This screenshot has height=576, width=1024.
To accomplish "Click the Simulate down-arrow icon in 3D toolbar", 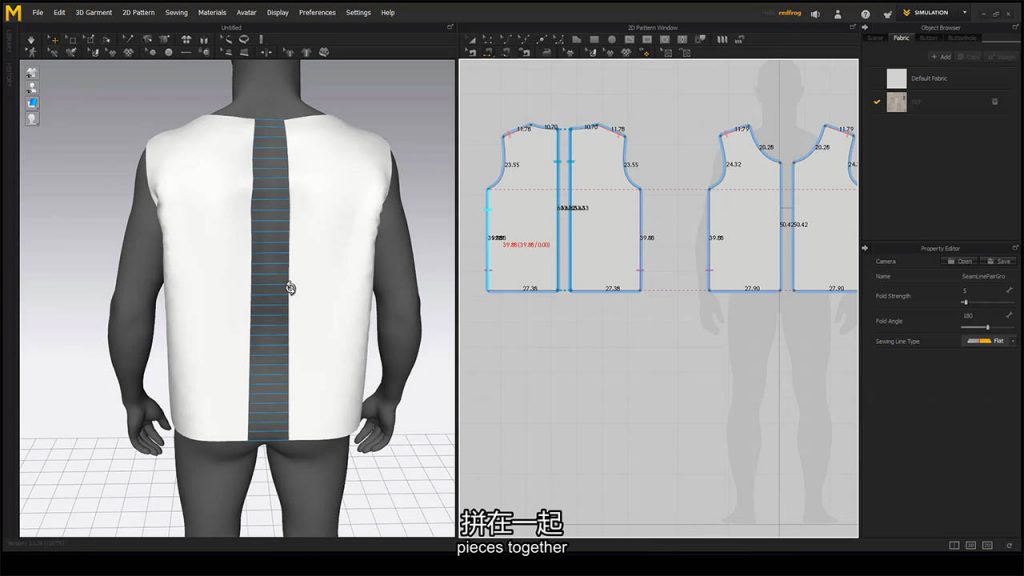I will pos(31,40).
